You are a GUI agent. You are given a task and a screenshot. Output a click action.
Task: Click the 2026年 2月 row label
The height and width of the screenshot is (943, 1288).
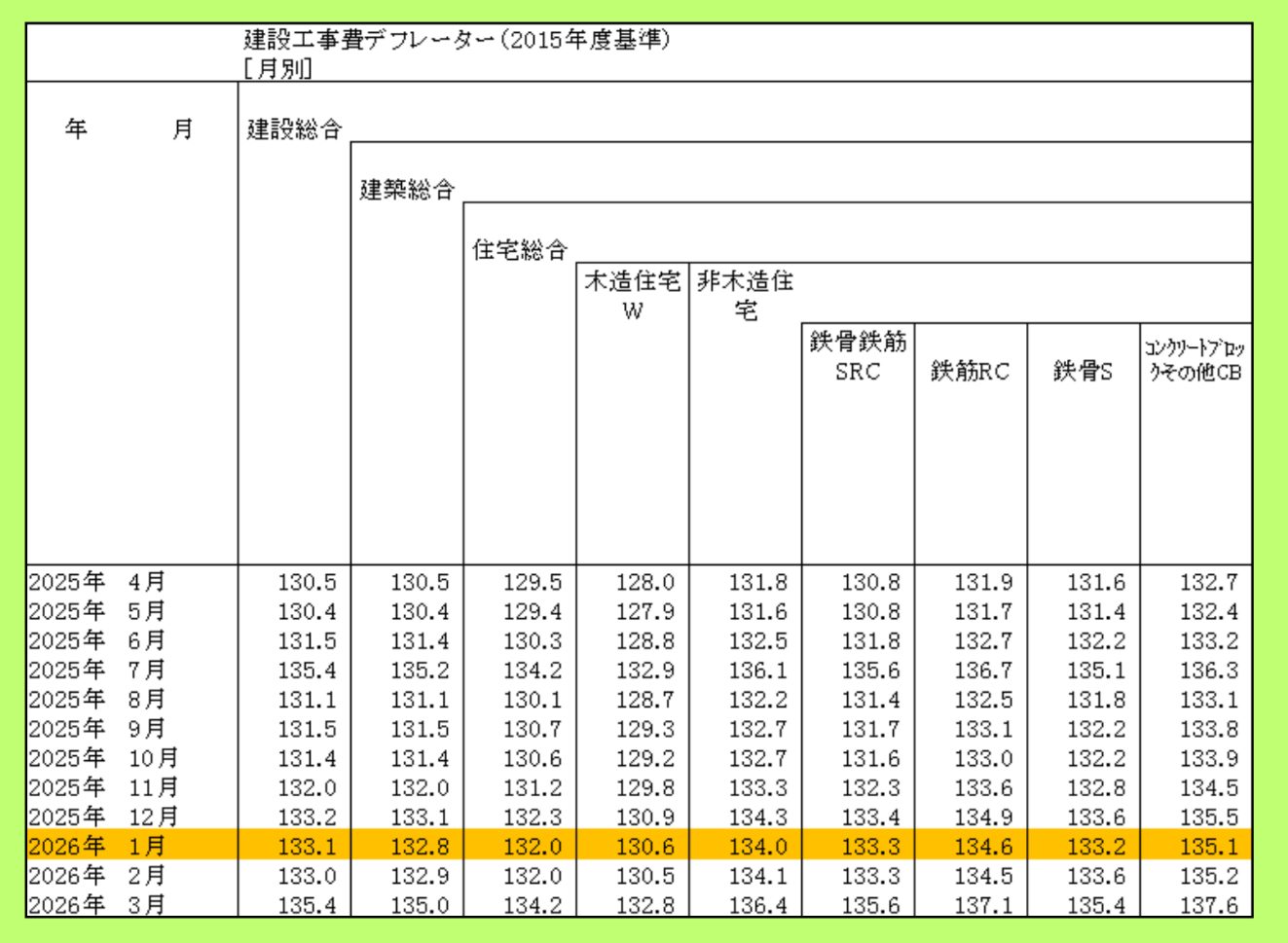click(x=97, y=875)
